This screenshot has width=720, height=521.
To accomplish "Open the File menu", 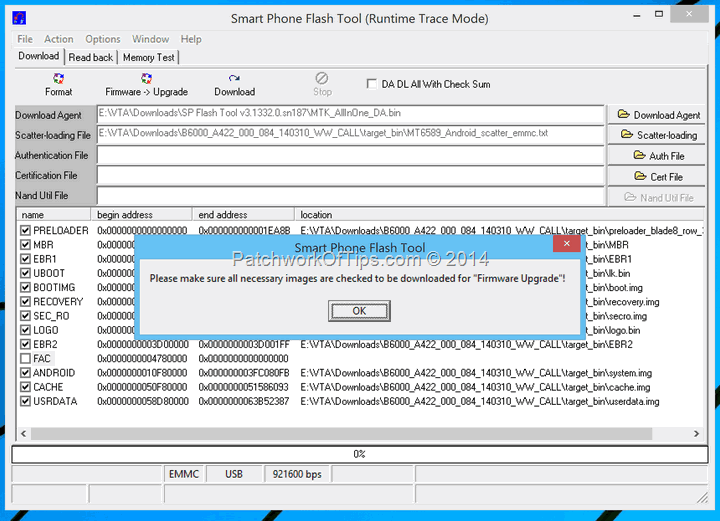I will [25, 39].
